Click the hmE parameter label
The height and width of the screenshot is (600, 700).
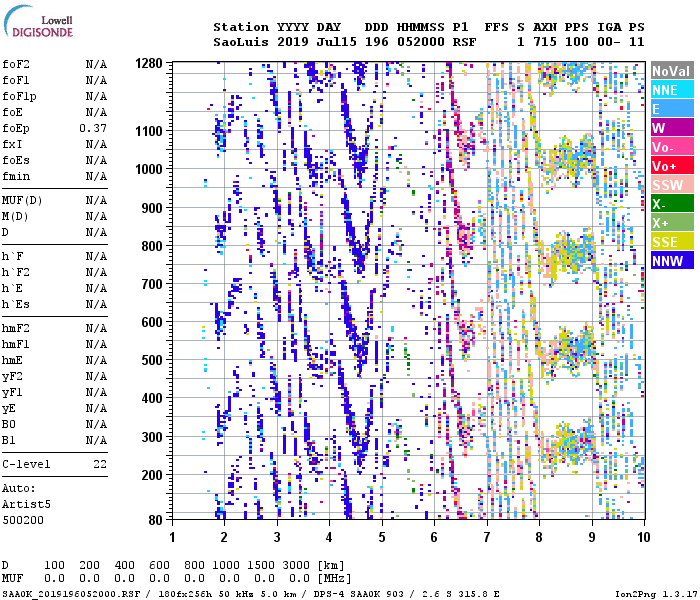(x=12, y=360)
